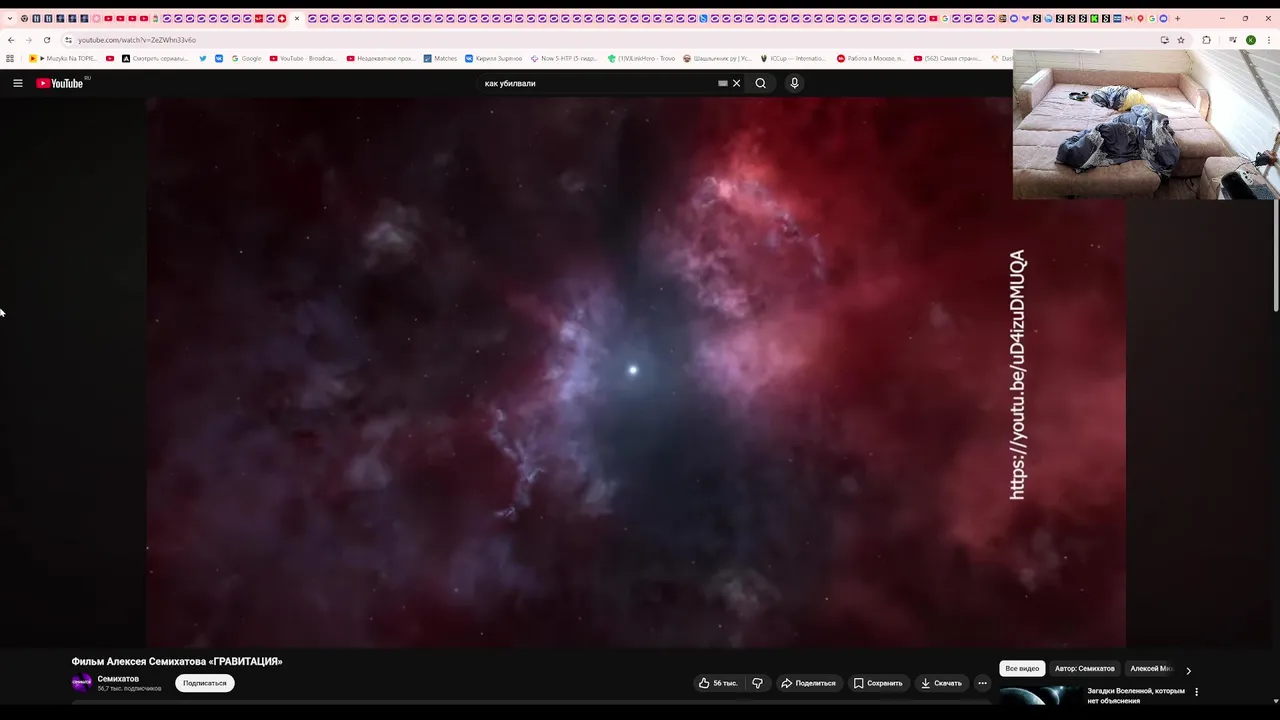The height and width of the screenshot is (720, 1280).
Task: Save video with the Сохранить button
Action: click(878, 683)
